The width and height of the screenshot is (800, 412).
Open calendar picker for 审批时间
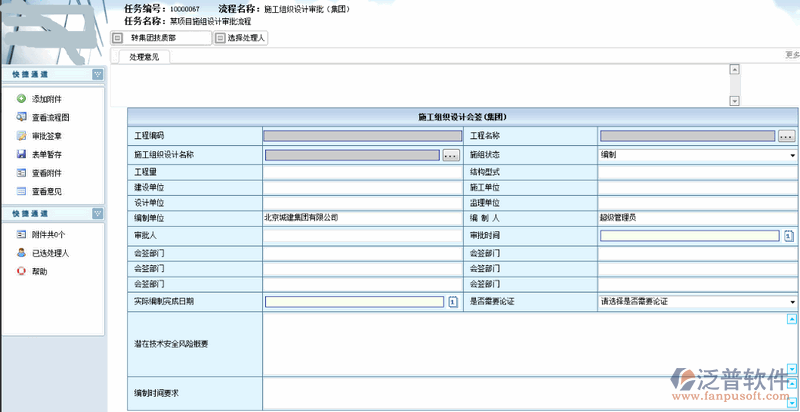788,236
